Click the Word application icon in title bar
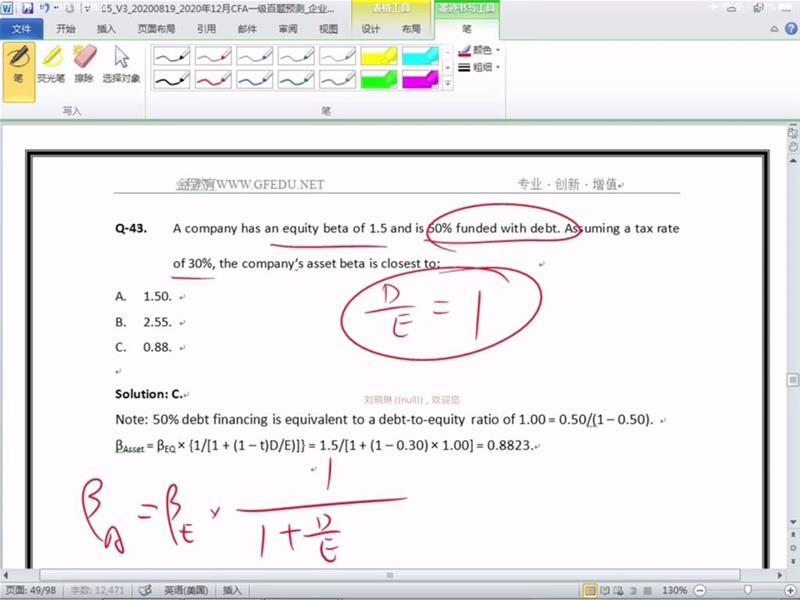 tap(7, 8)
